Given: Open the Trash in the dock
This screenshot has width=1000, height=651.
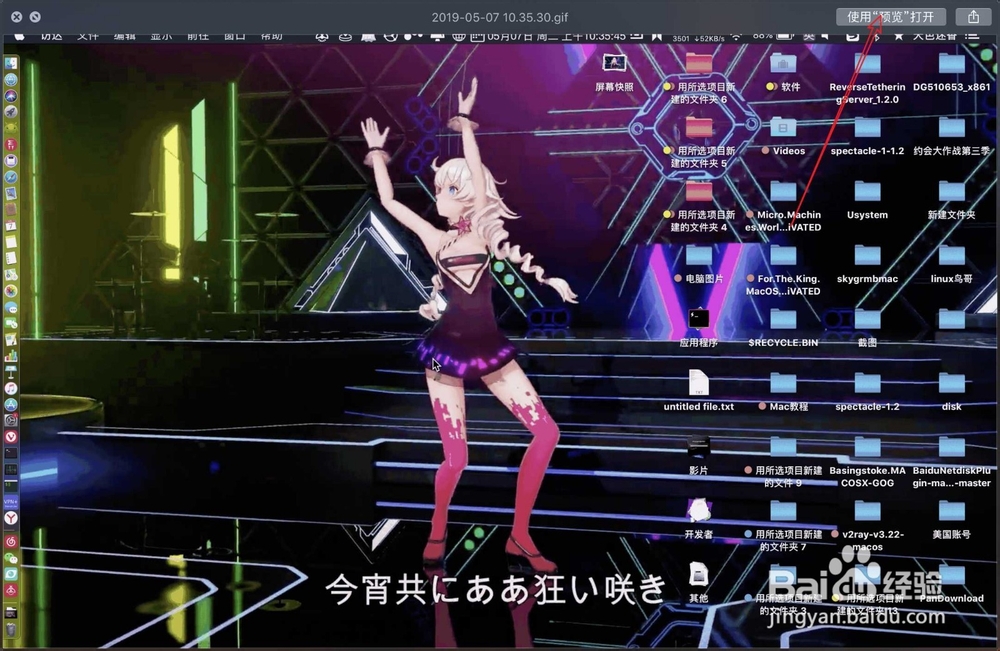Looking at the screenshot, I should click(11, 630).
